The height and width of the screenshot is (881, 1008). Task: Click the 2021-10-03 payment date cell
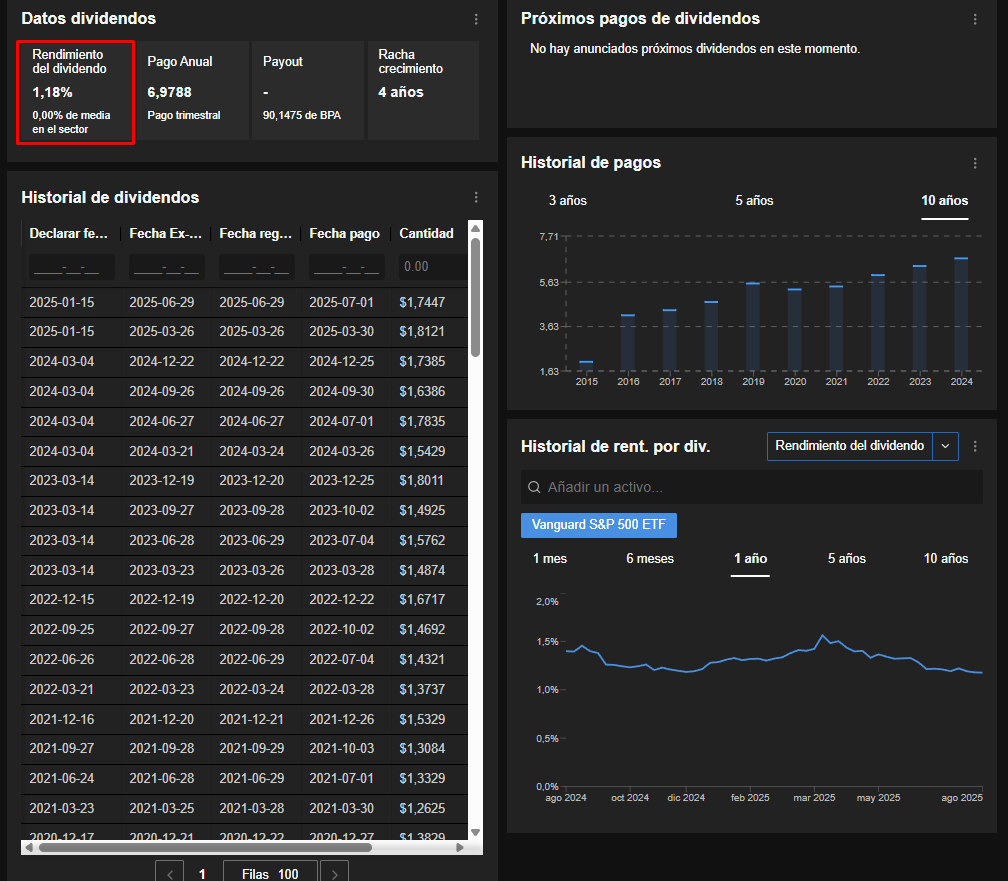342,749
